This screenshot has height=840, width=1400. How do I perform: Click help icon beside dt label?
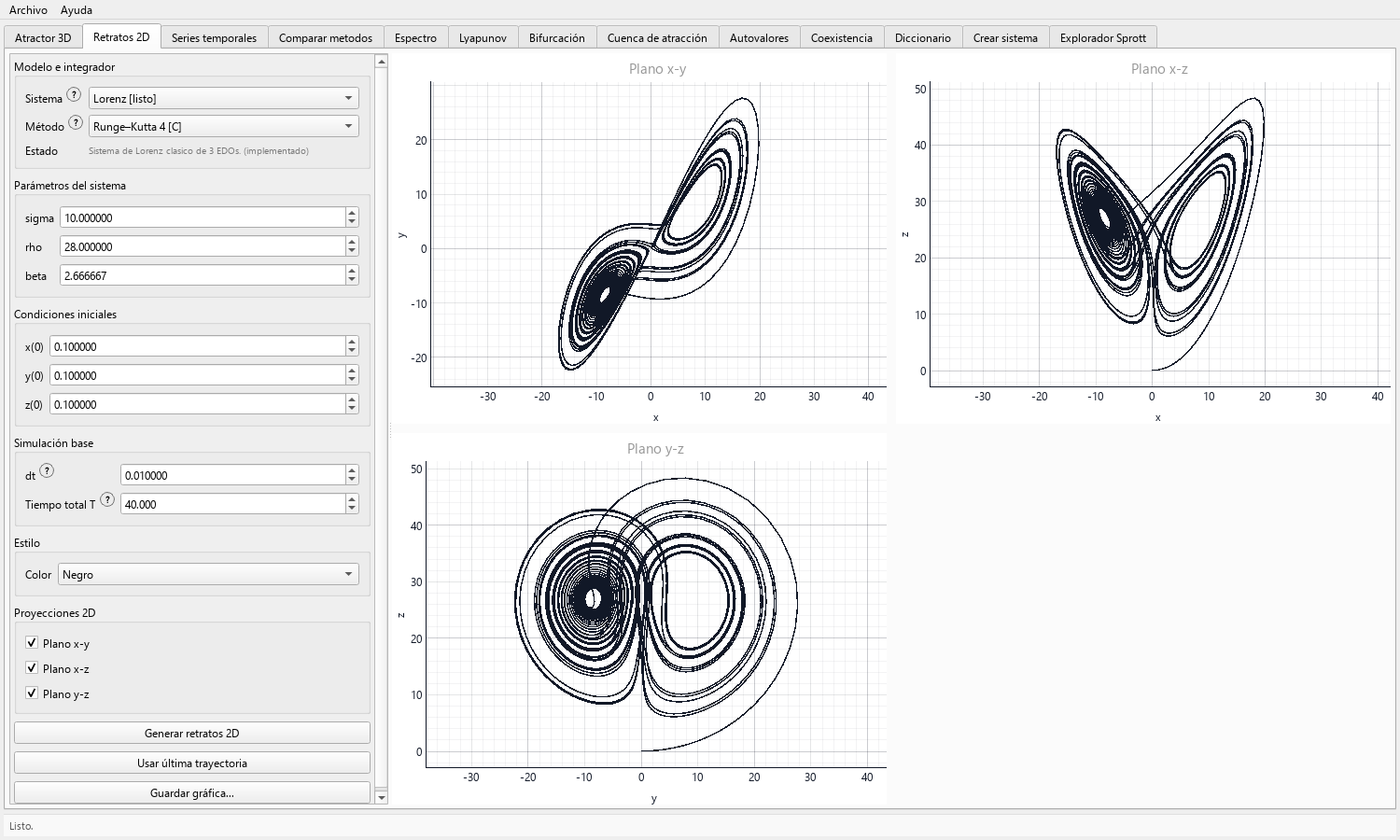tap(47, 471)
